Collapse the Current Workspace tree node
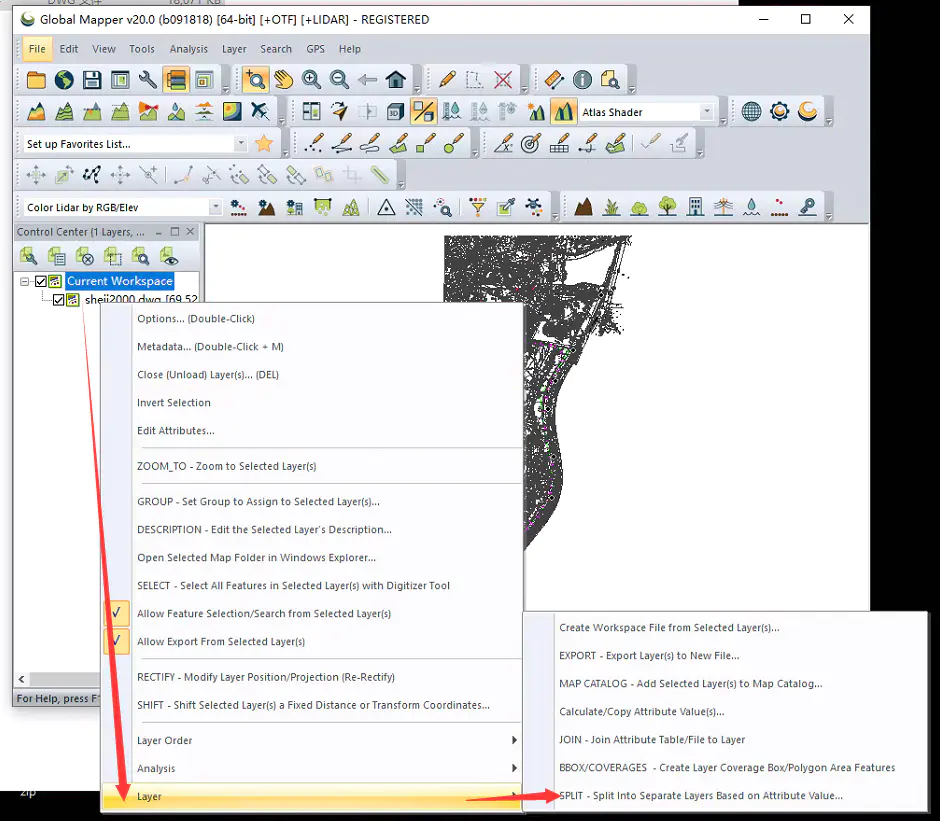Image resolution: width=940 pixels, height=821 pixels. pyautogui.click(x=25, y=281)
